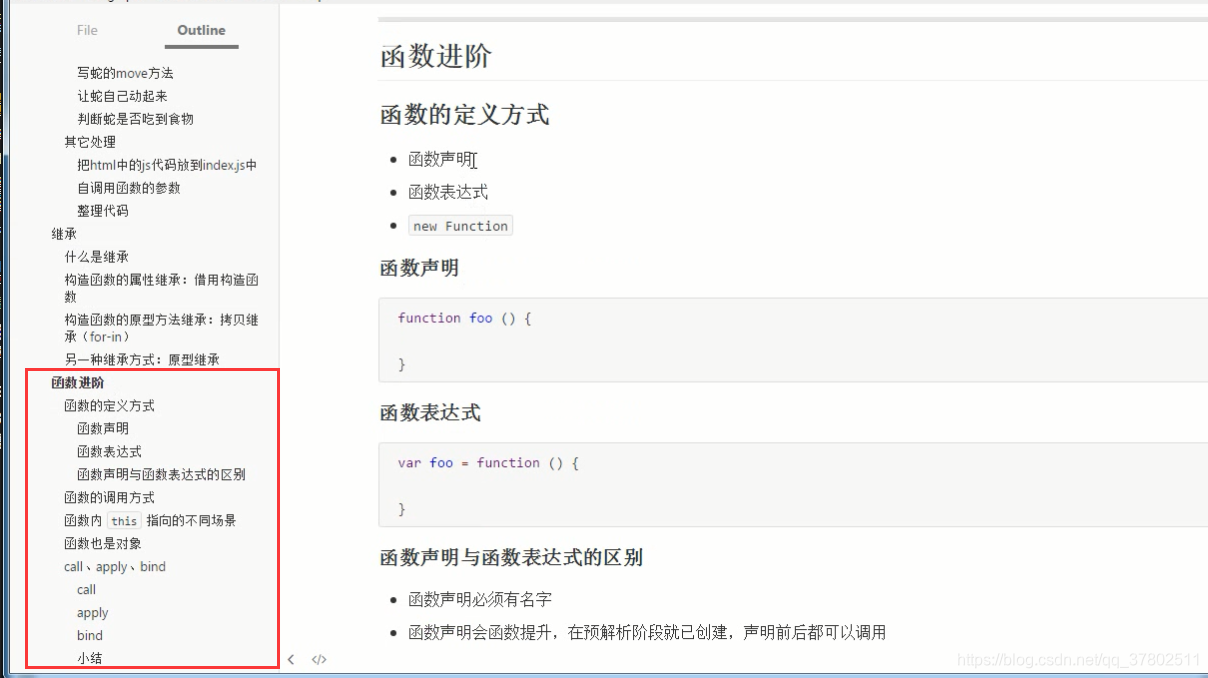The height and width of the screenshot is (678, 1208).
Task: Click code block containing function foo ()
Action: (793, 339)
